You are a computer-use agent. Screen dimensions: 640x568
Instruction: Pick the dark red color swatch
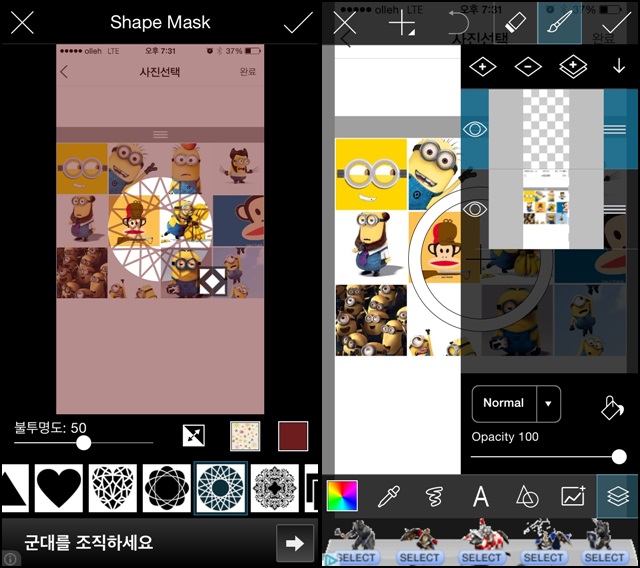tap(293, 436)
